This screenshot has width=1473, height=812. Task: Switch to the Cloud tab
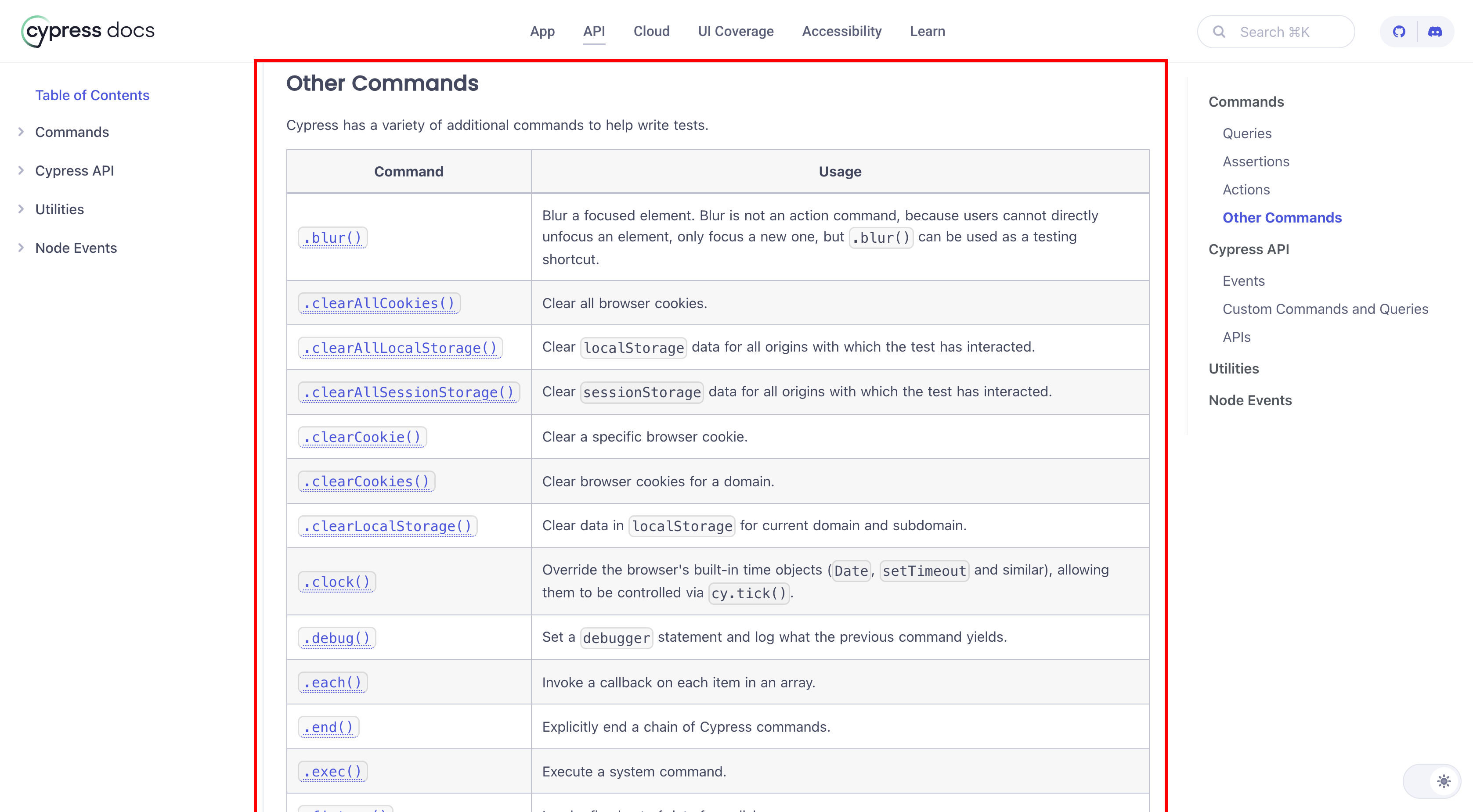coord(651,32)
